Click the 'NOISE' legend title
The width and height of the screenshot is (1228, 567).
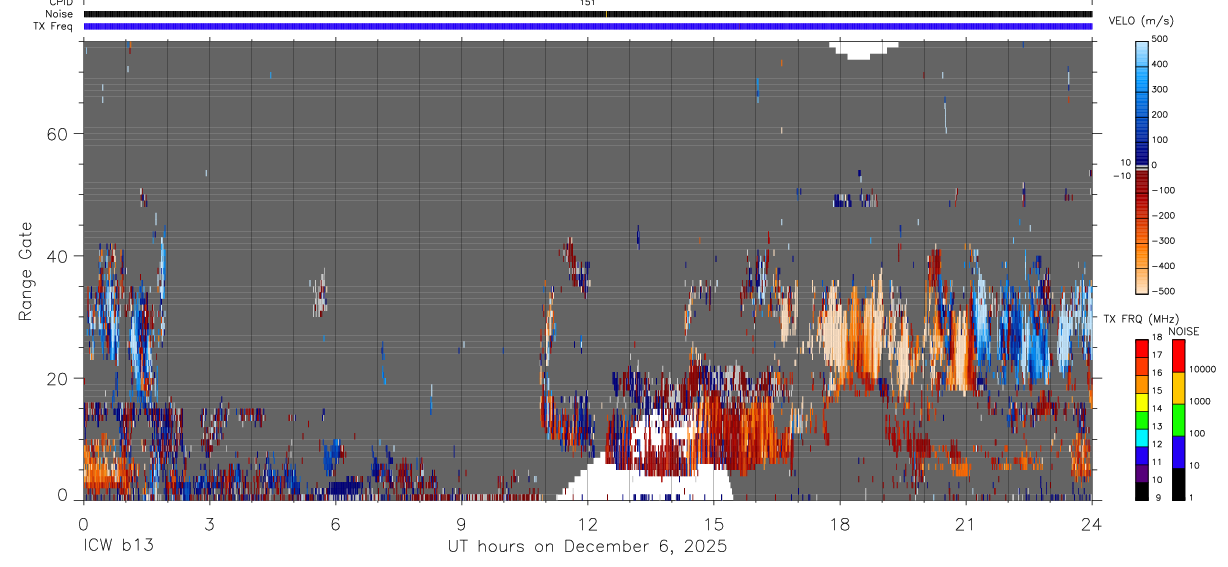coord(1185,331)
